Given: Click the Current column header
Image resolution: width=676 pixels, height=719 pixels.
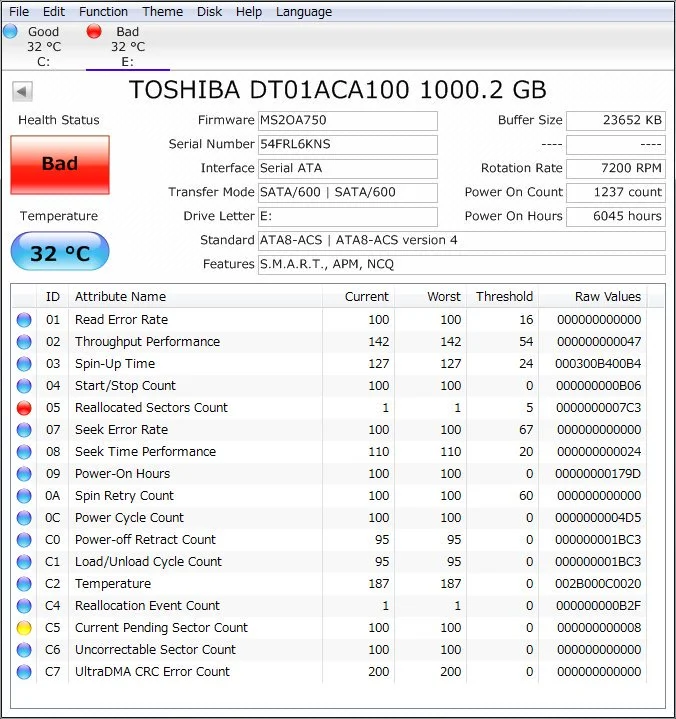Looking at the screenshot, I should pyautogui.click(x=359, y=297).
